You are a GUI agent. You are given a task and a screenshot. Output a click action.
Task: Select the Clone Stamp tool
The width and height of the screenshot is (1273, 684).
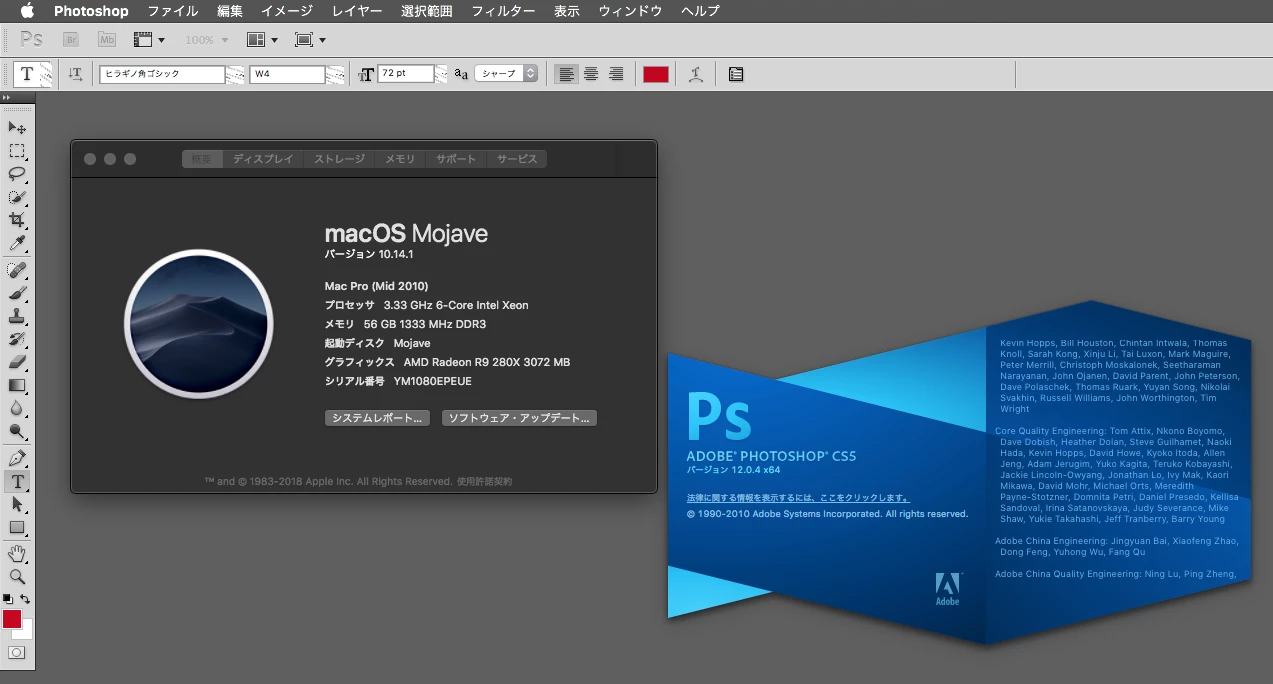click(x=17, y=317)
